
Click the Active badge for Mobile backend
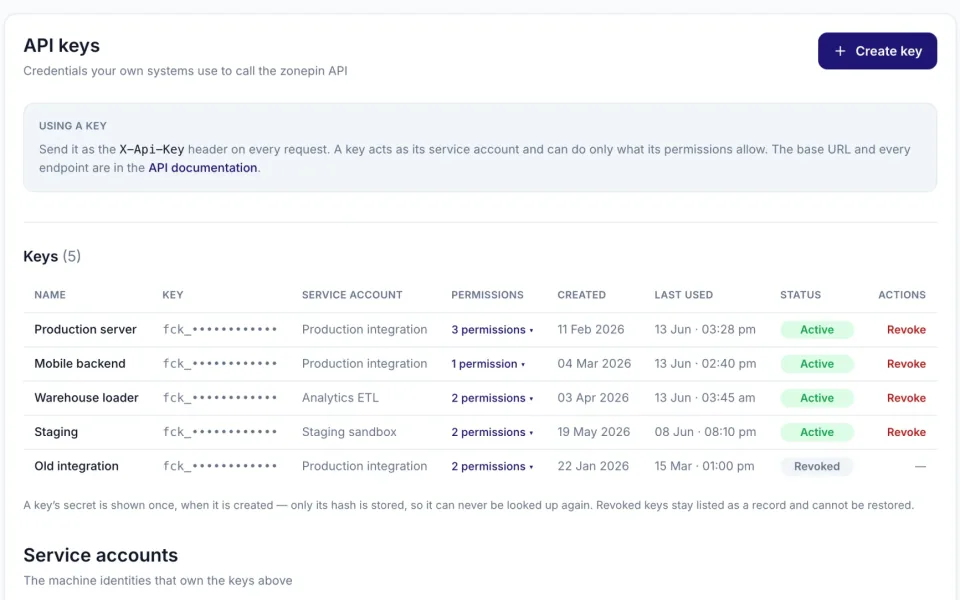pos(817,364)
